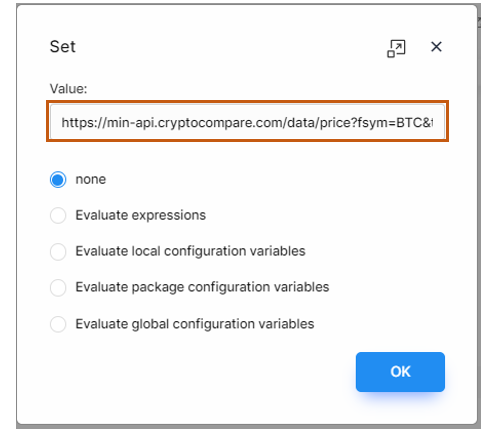Open the dialog in a pop-out window
503x429 pixels.
click(396, 48)
